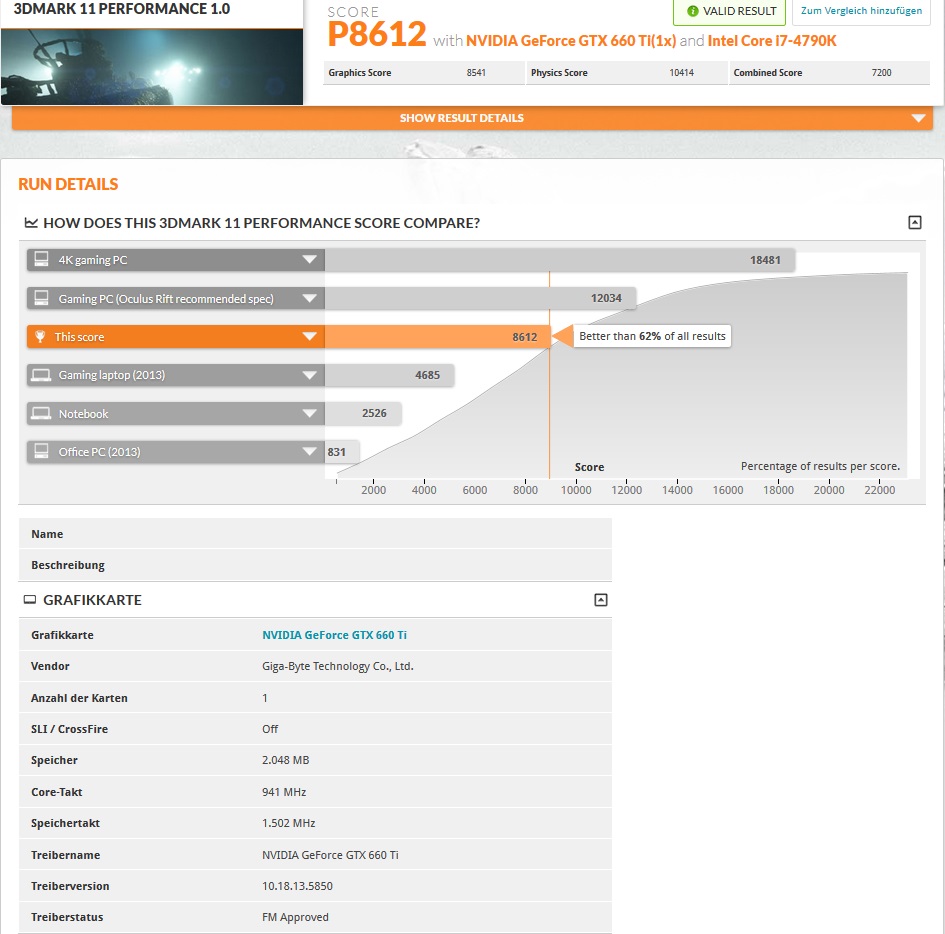The image size is (945, 934).
Task: Click the trophy icon on This score
Action: pos(40,336)
